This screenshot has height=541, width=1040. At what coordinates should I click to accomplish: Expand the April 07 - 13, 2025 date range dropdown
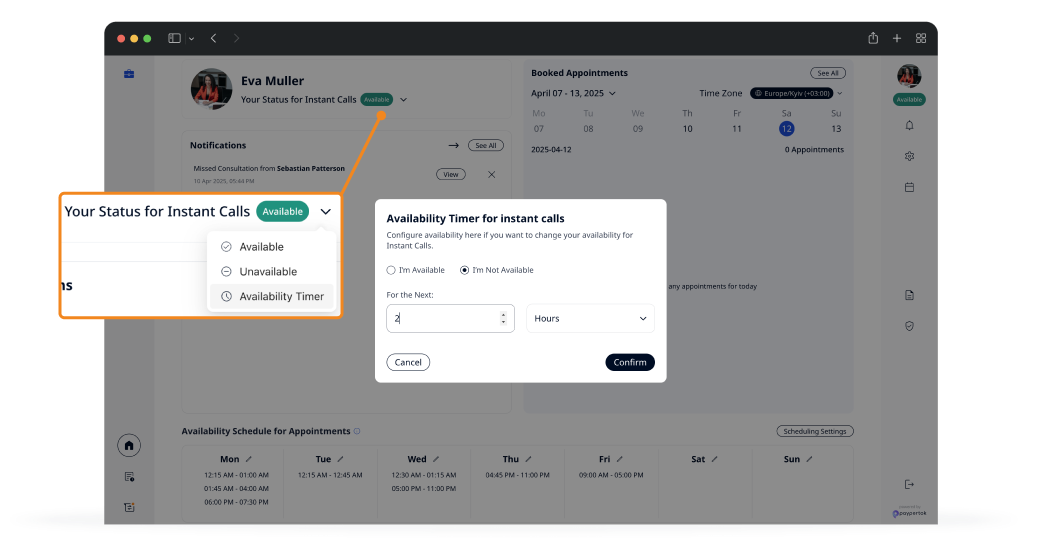612,93
